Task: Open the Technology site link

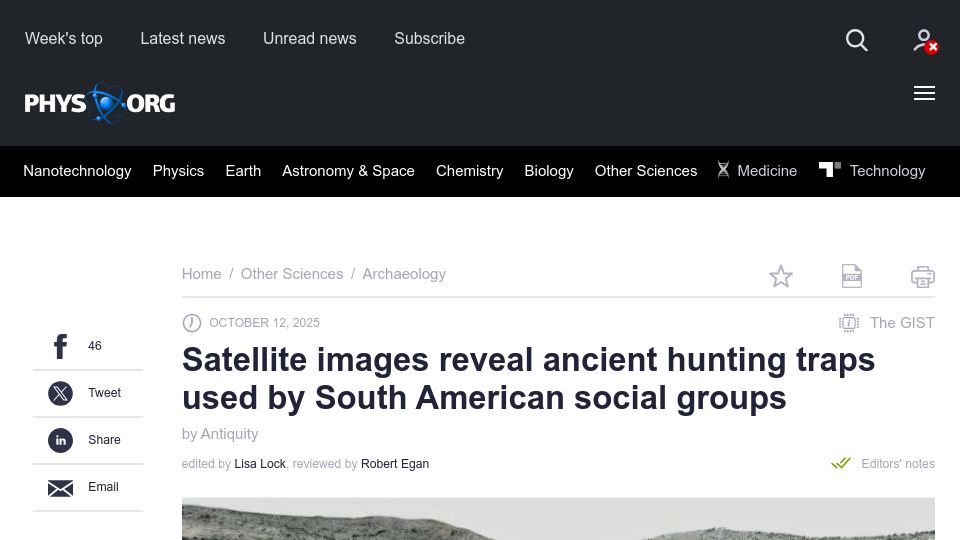Action: coord(887,171)
